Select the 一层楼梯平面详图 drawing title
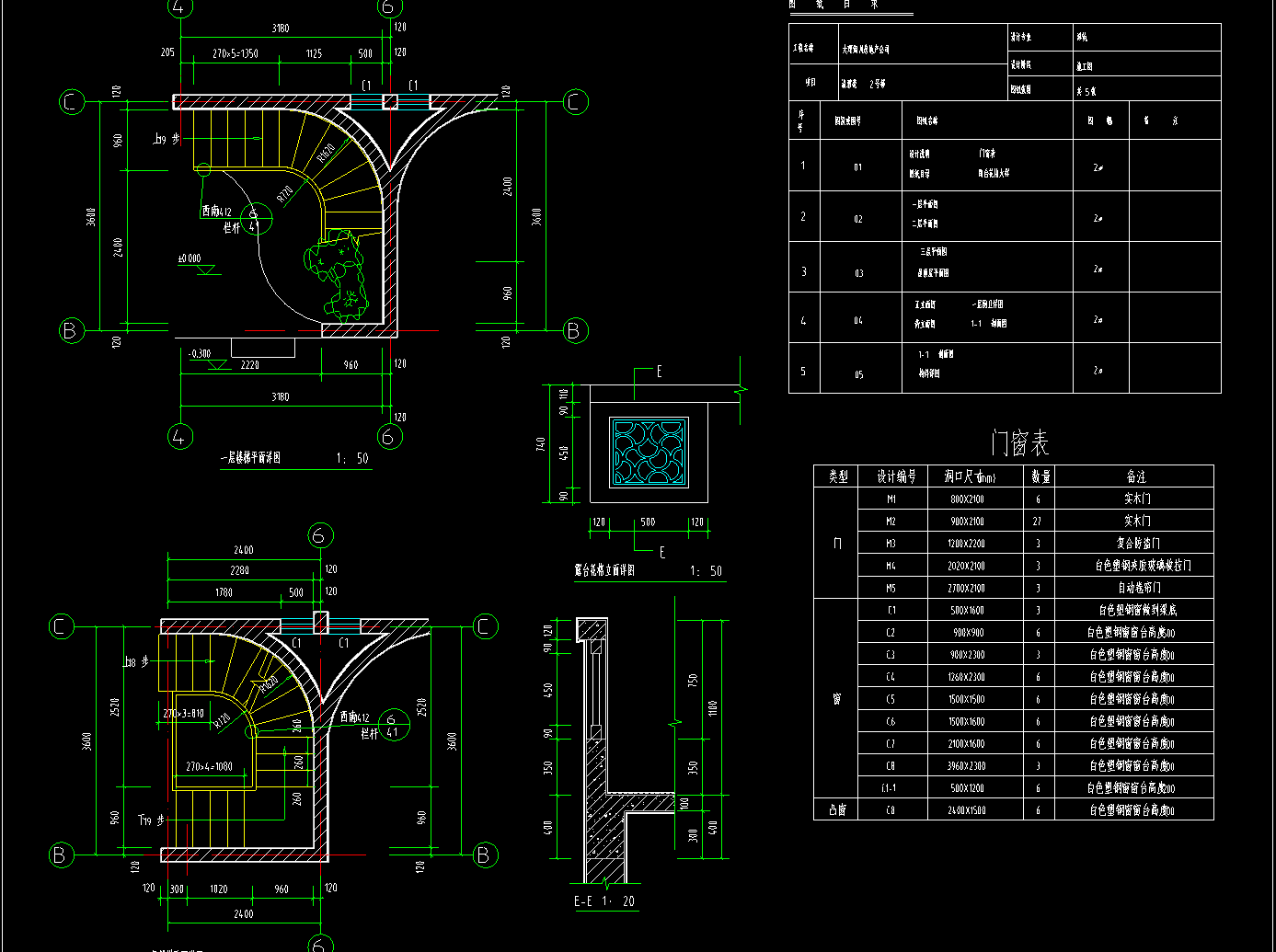Viewport: 1276px width, 952px height. click(x=250, y=457)
